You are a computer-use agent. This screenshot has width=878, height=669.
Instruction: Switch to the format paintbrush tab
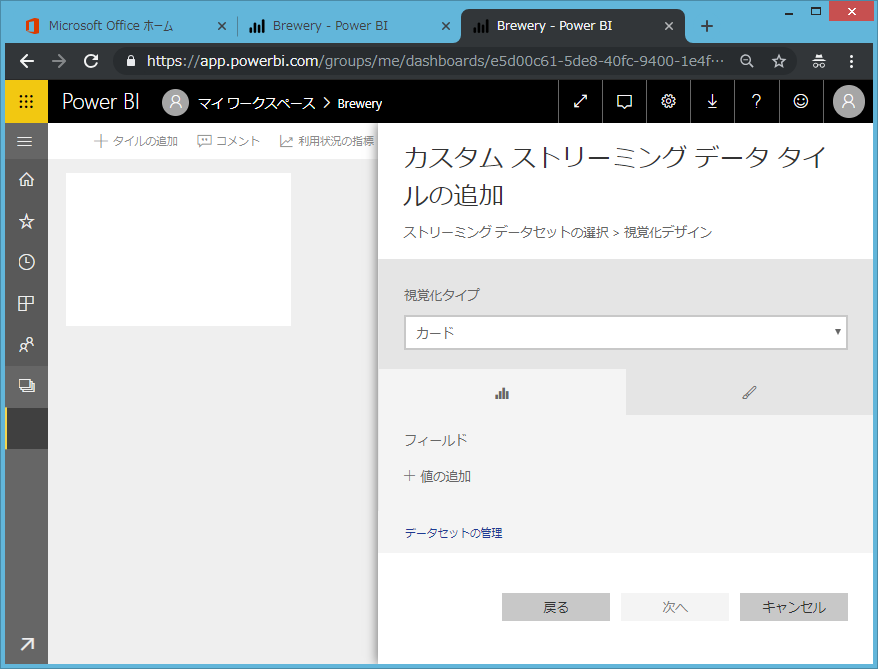749,393
